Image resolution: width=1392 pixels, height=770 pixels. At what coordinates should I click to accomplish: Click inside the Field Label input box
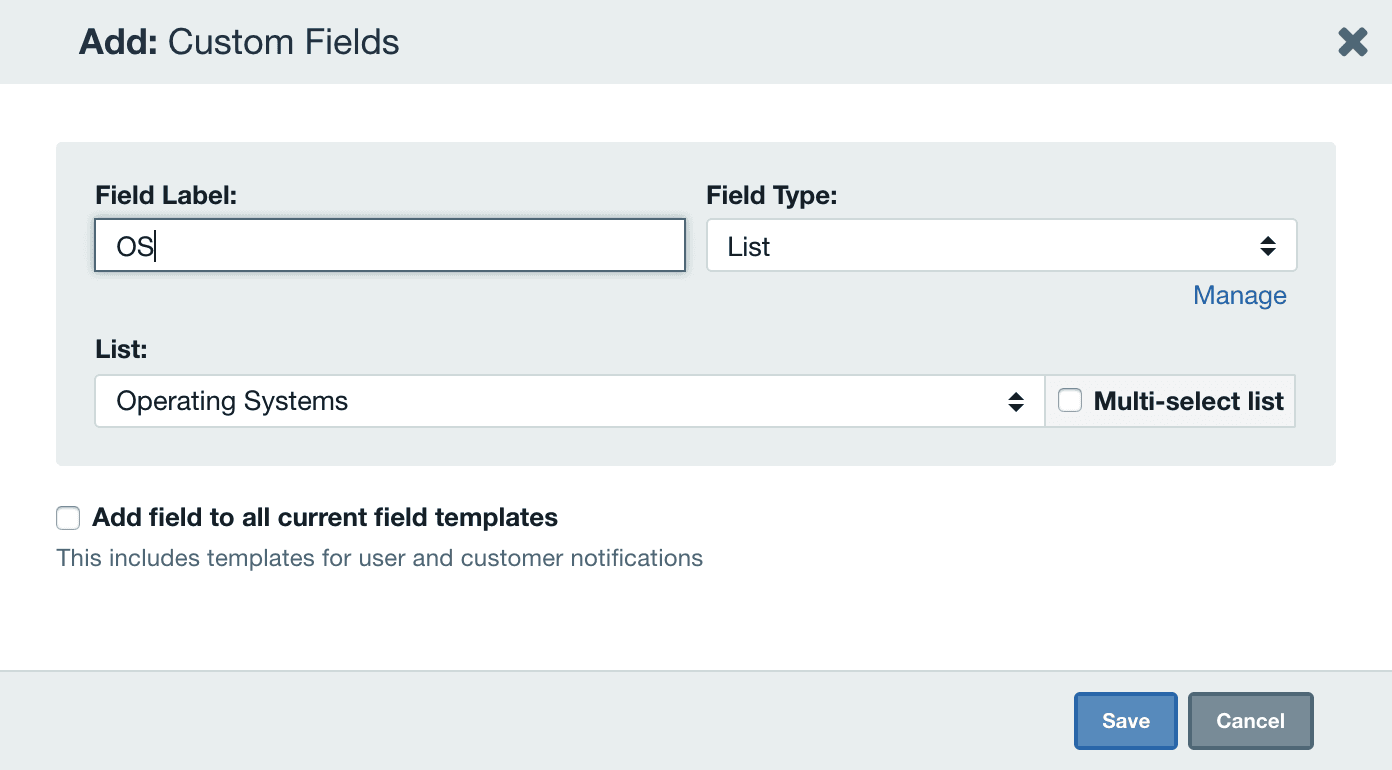coord(389,245)
